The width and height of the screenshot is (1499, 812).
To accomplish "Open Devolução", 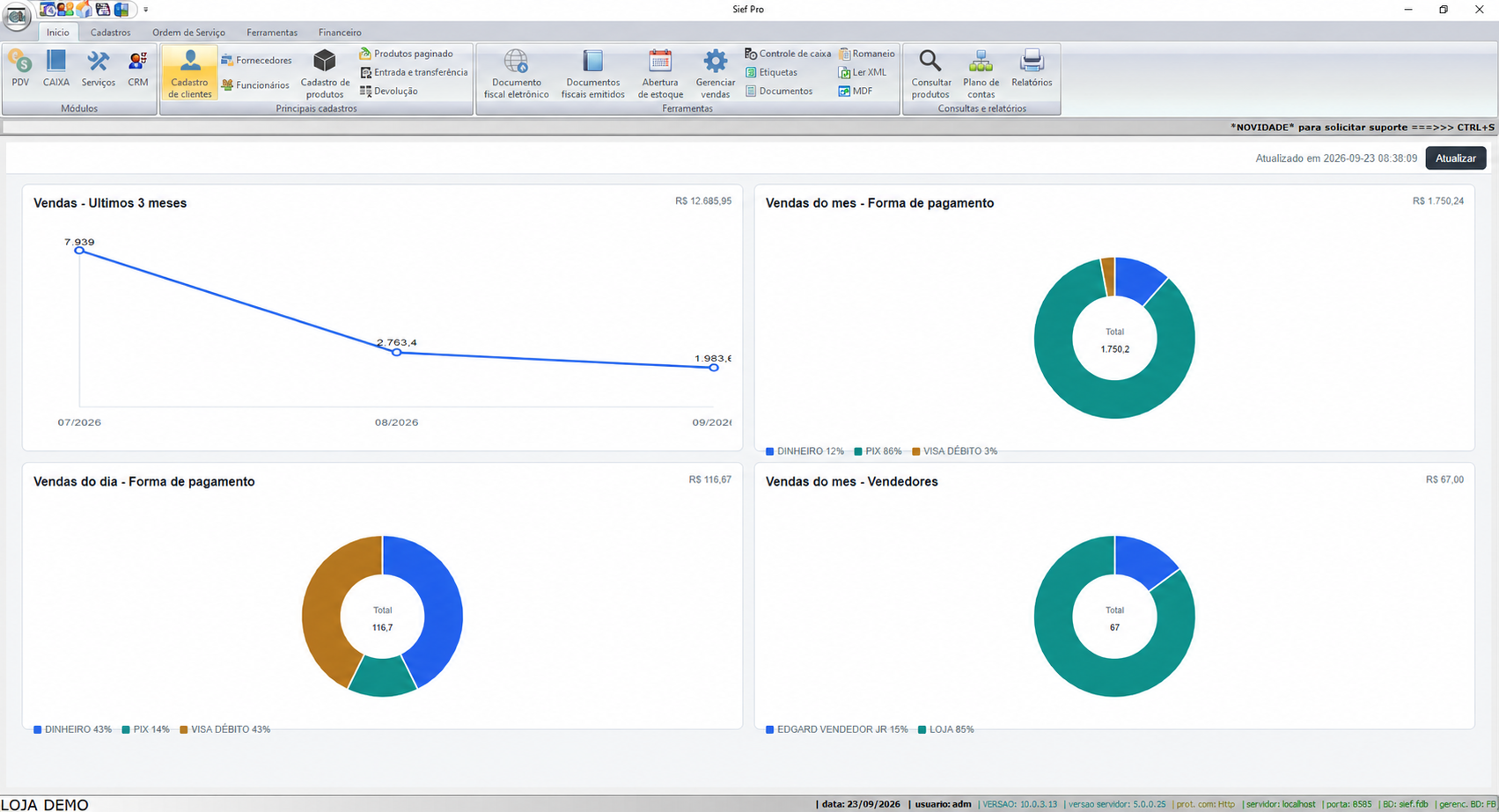I will click(x=388, y=91).
